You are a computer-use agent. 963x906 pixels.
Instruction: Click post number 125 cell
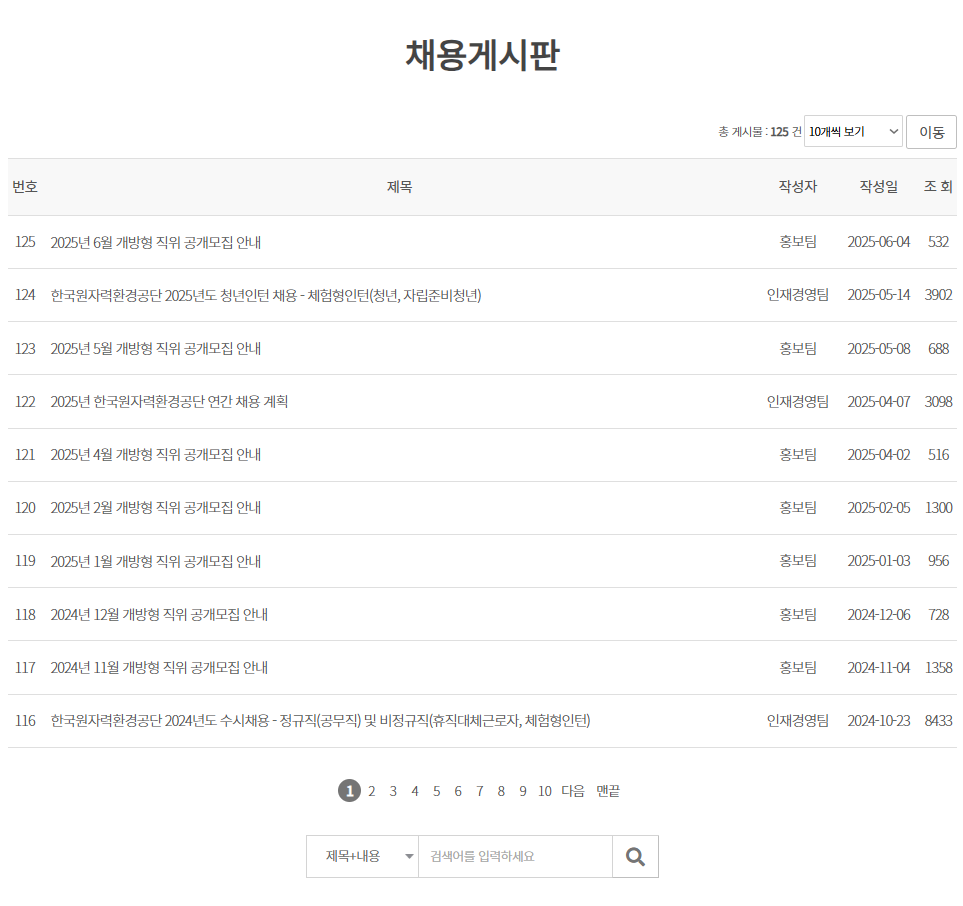[25, 242]
